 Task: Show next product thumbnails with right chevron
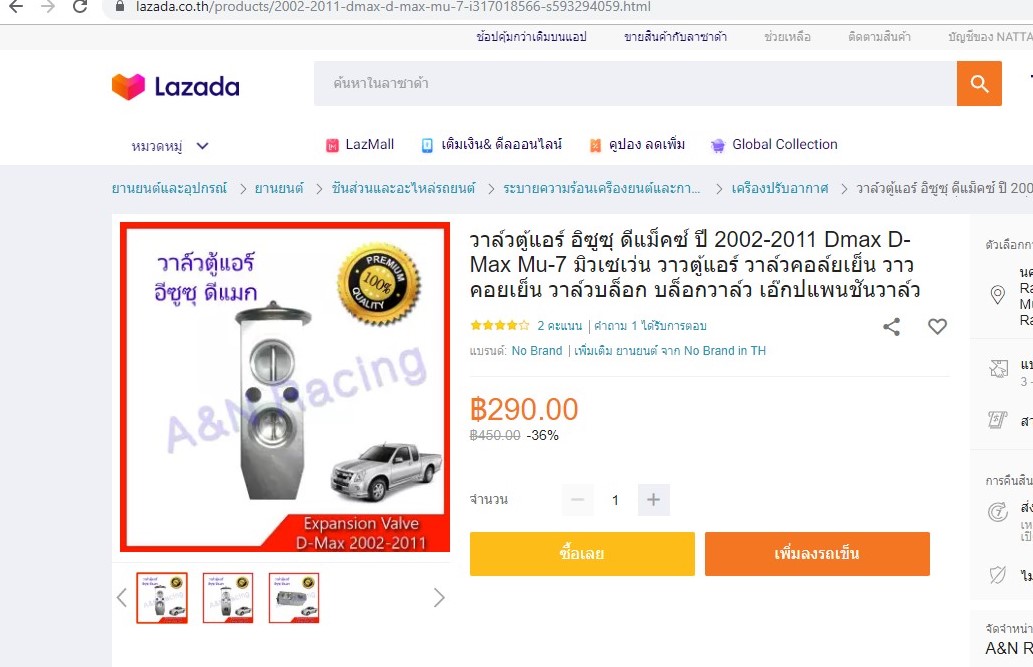pos(439,598)
